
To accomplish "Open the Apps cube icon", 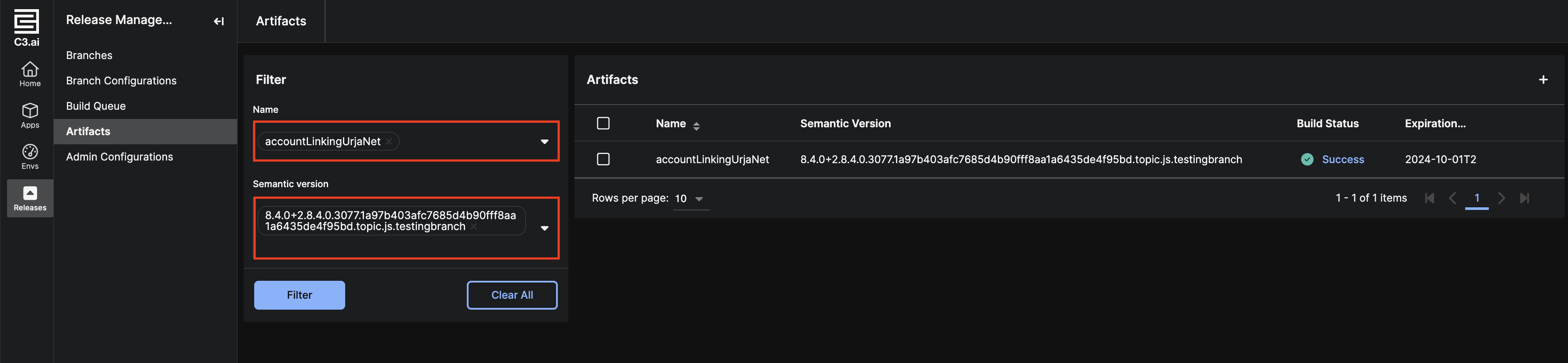I will click(30, 111).
